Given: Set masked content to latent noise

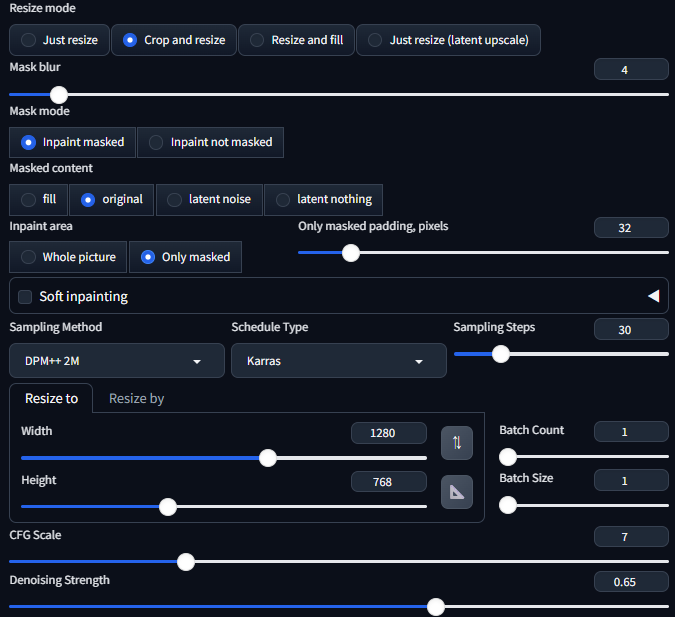Looking at the screenshot, I should click(x=208, y=199).
